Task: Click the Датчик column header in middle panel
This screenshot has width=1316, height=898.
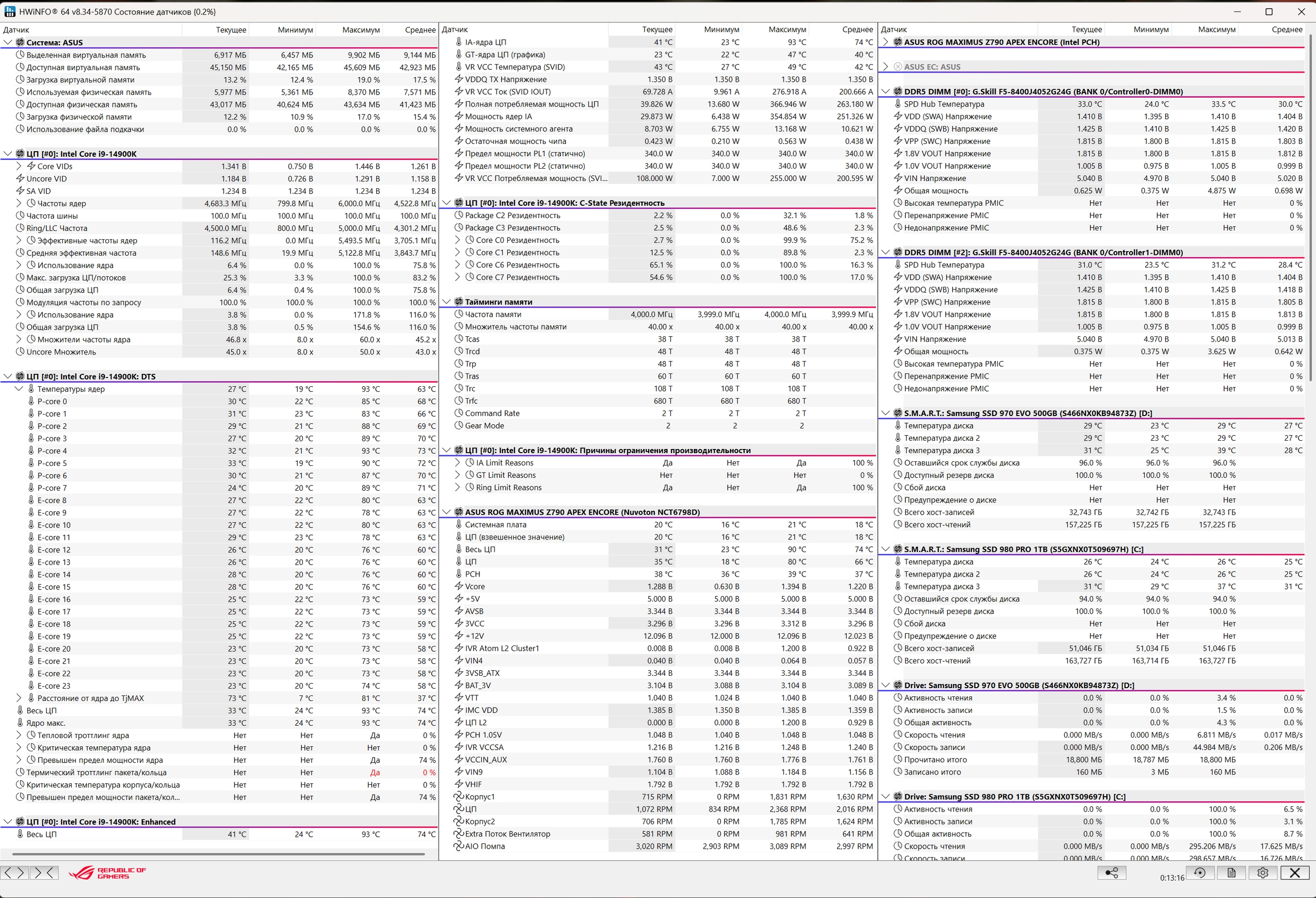Action: (455, 29)
